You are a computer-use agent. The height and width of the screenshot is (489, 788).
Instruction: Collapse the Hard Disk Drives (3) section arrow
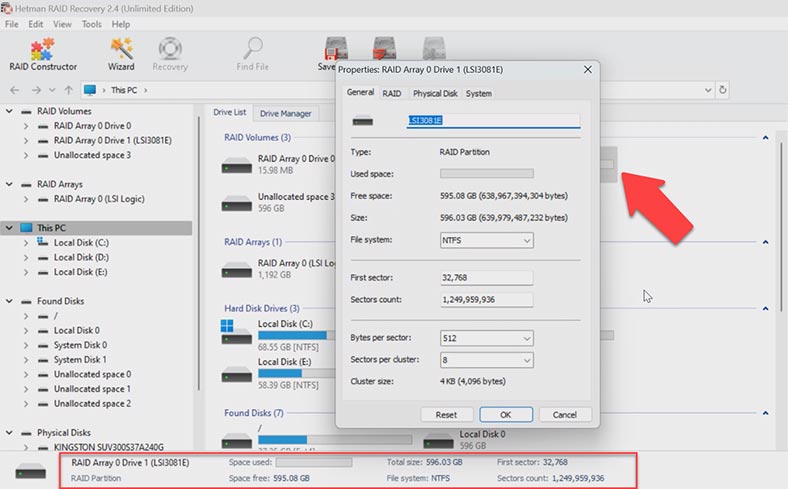pos(765,308)
